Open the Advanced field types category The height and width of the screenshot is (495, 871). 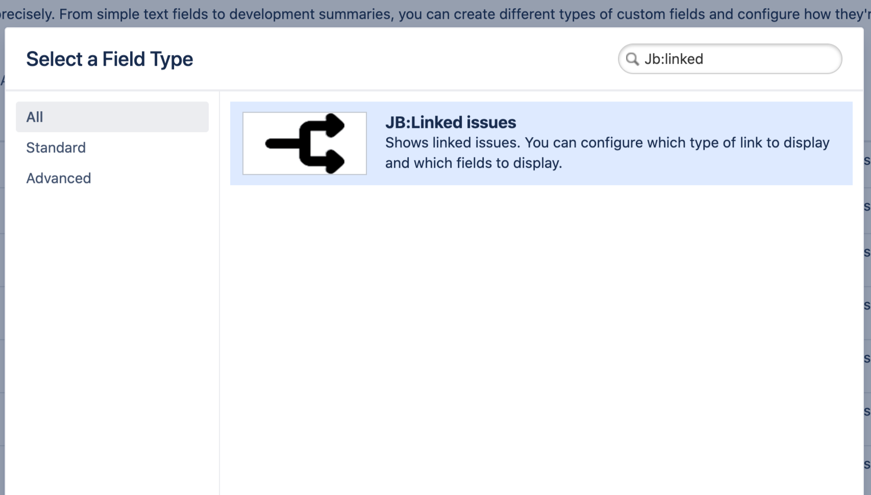[x=112, y=178]
